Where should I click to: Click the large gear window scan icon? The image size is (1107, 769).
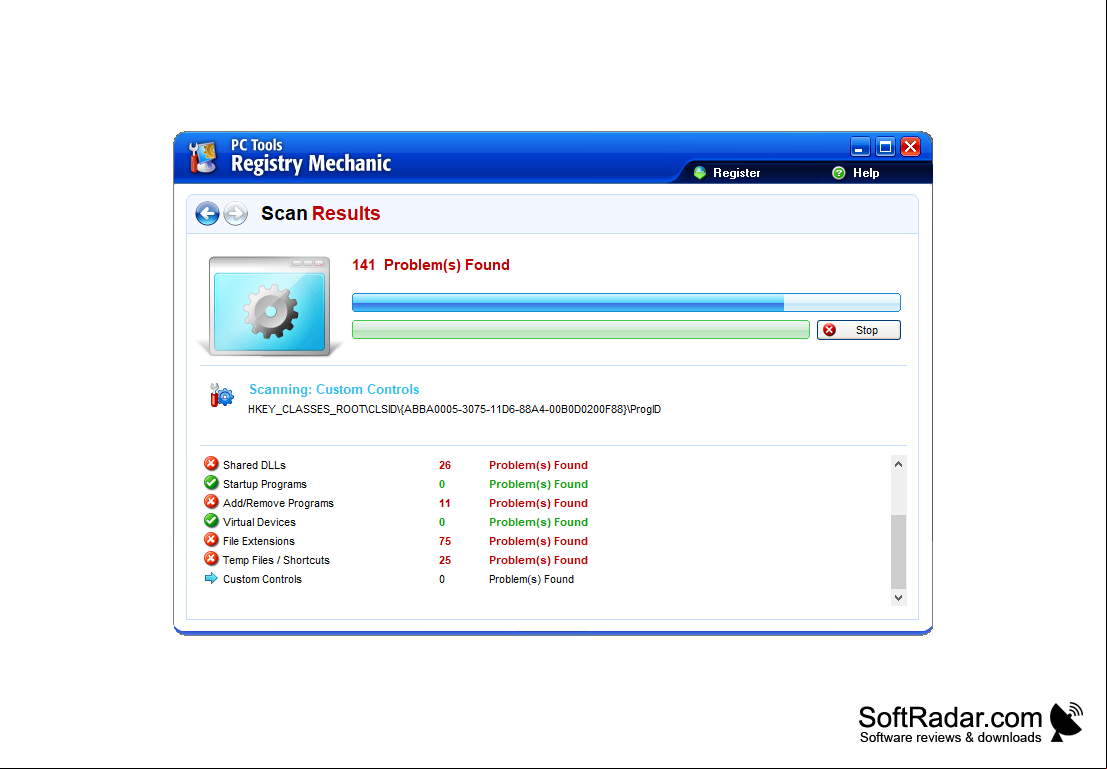[270, 306]
